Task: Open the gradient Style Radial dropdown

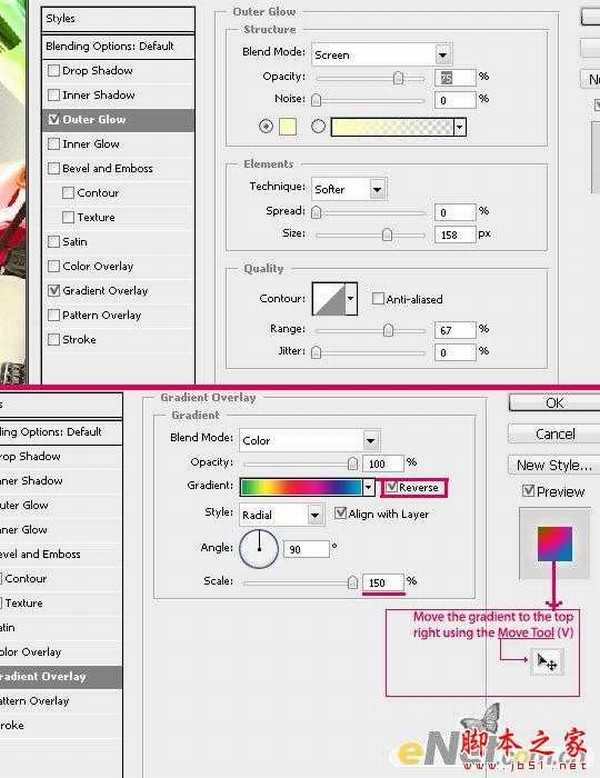Action: (281, 514)
